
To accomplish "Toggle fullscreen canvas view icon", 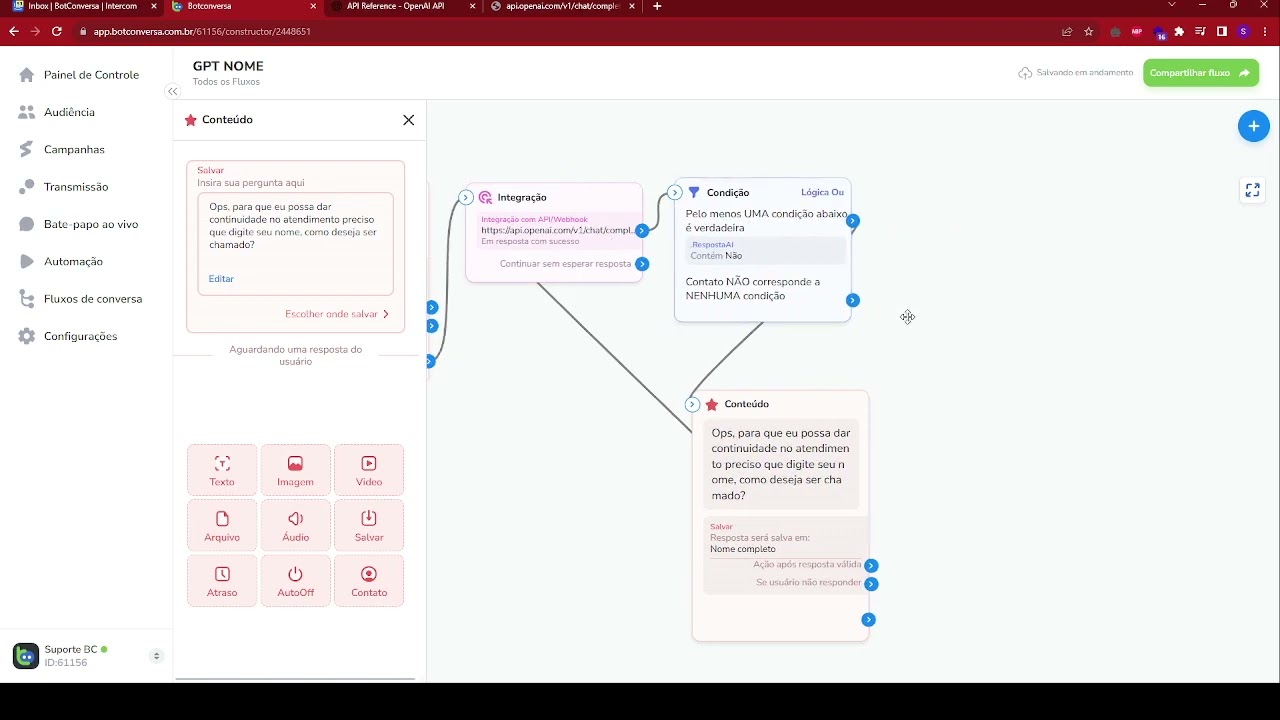I will 1252,190.
